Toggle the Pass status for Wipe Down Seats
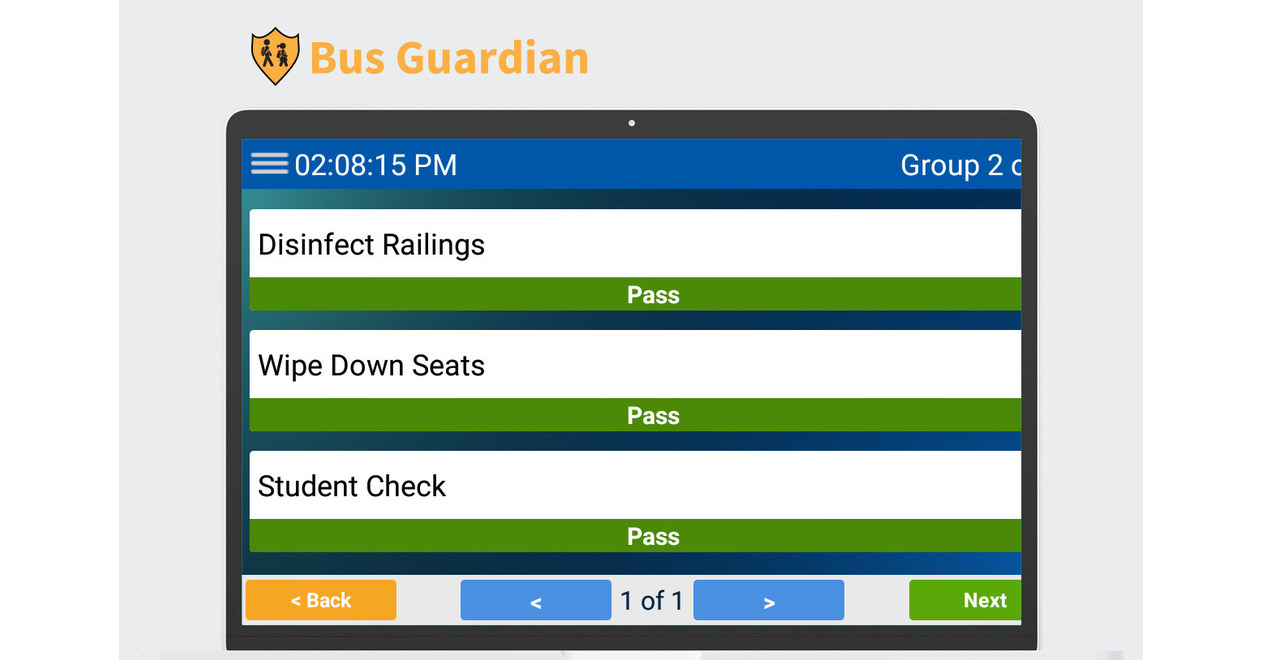This screenshot has height=660, width=1262. pyautogui.click(x=653, y=415)
